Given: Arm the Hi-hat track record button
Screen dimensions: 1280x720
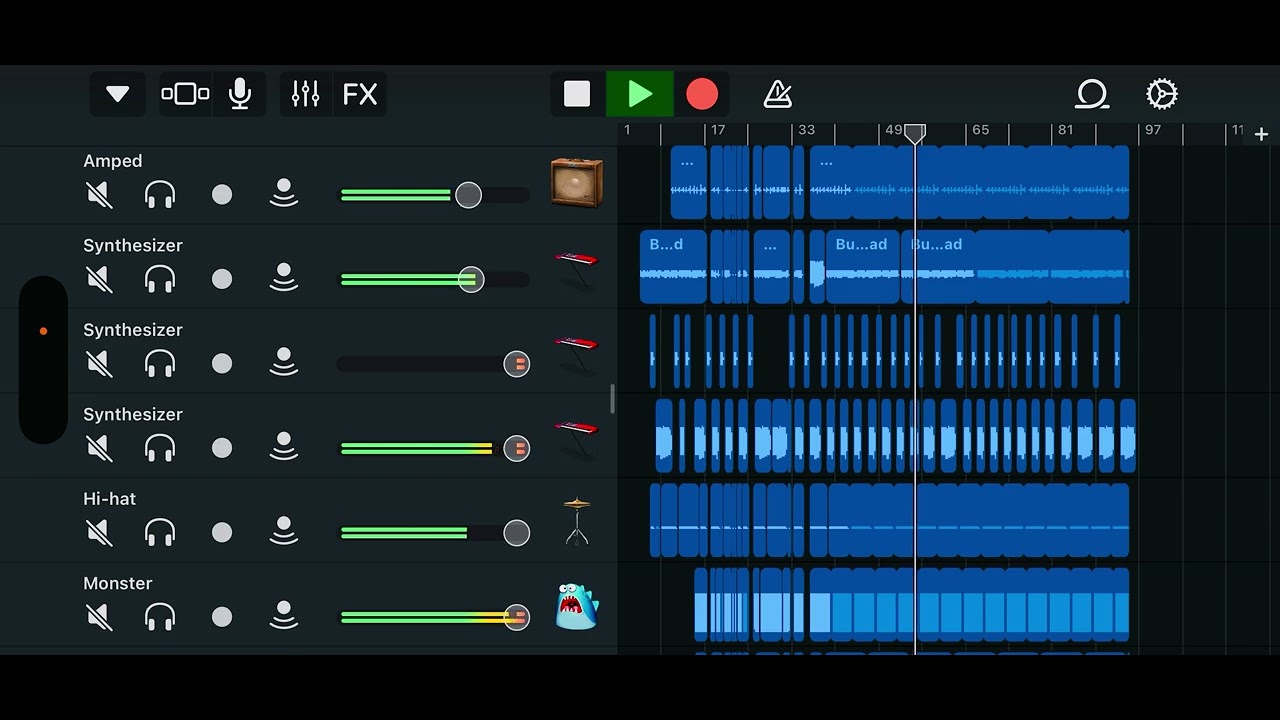Looking at the screenshot, I should pyautogui.click(x=222, y=533).
